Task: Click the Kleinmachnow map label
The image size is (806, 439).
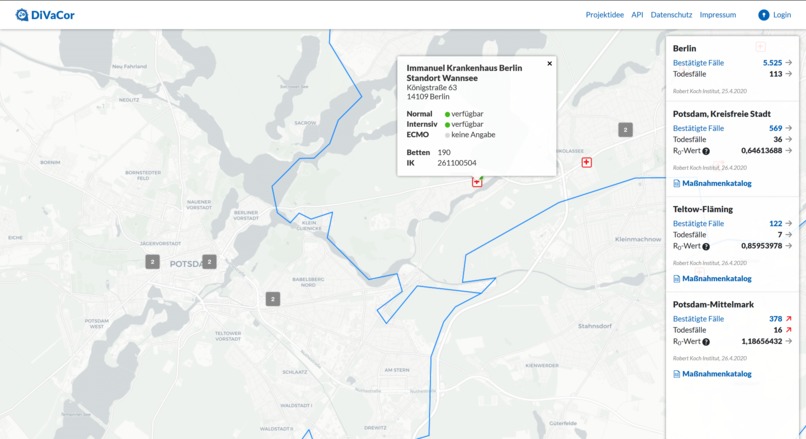Action: [x=638, y=239]
